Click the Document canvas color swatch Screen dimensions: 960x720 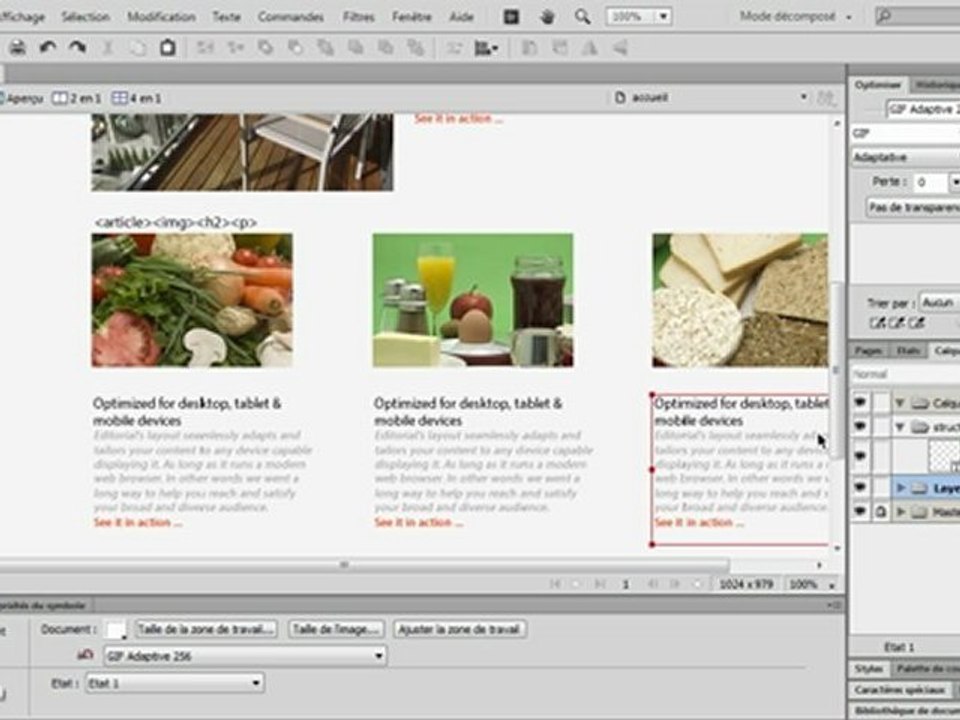pos(116,629)
